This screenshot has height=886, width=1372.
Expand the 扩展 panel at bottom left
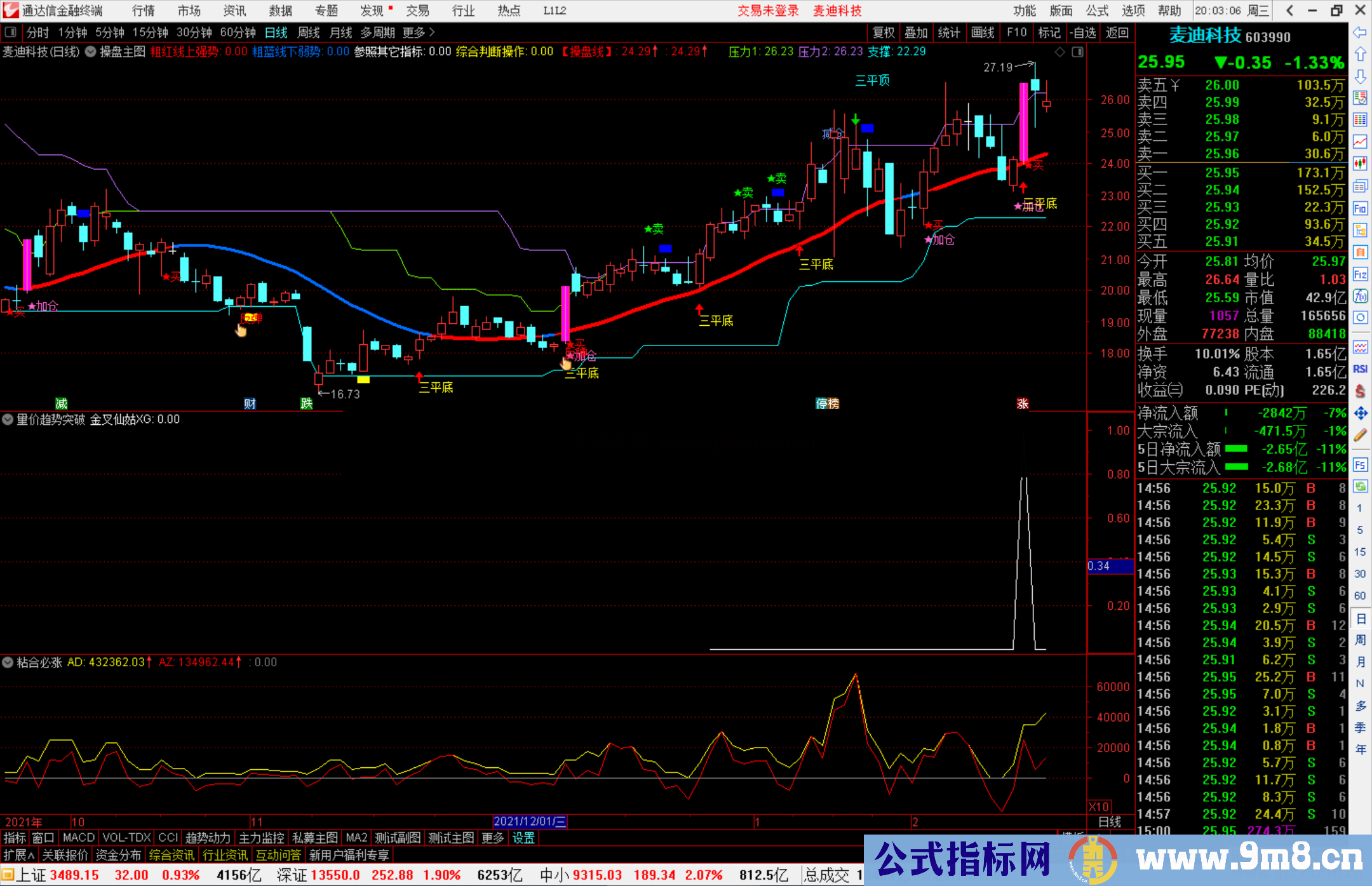(x=19, y=855)
